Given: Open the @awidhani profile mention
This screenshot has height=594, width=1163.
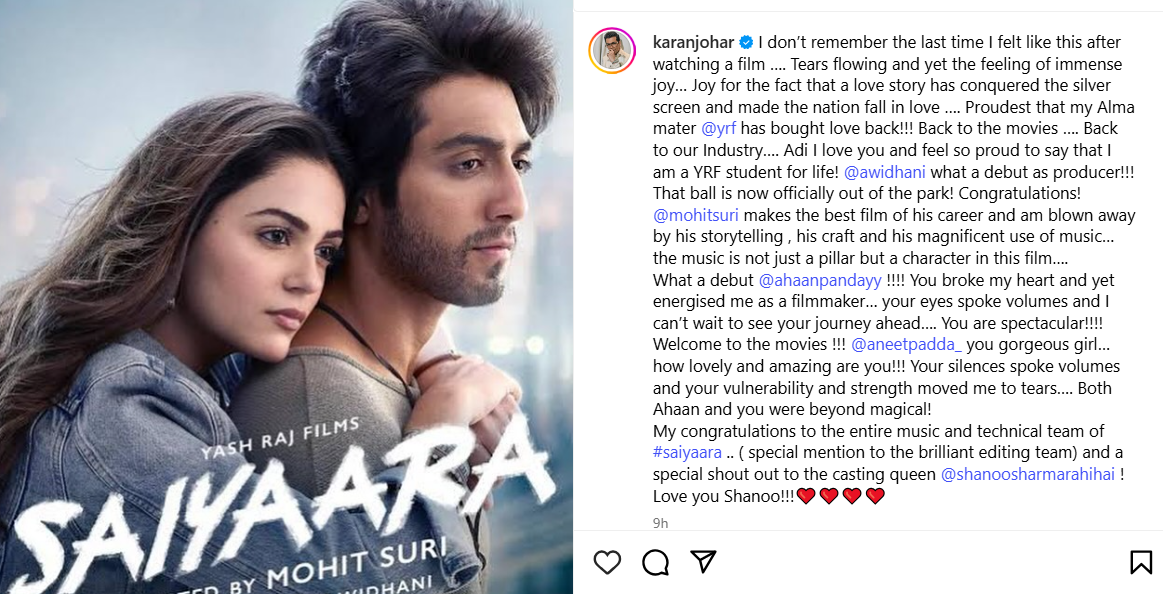Looking at the screenshot, I should (884, 172).
